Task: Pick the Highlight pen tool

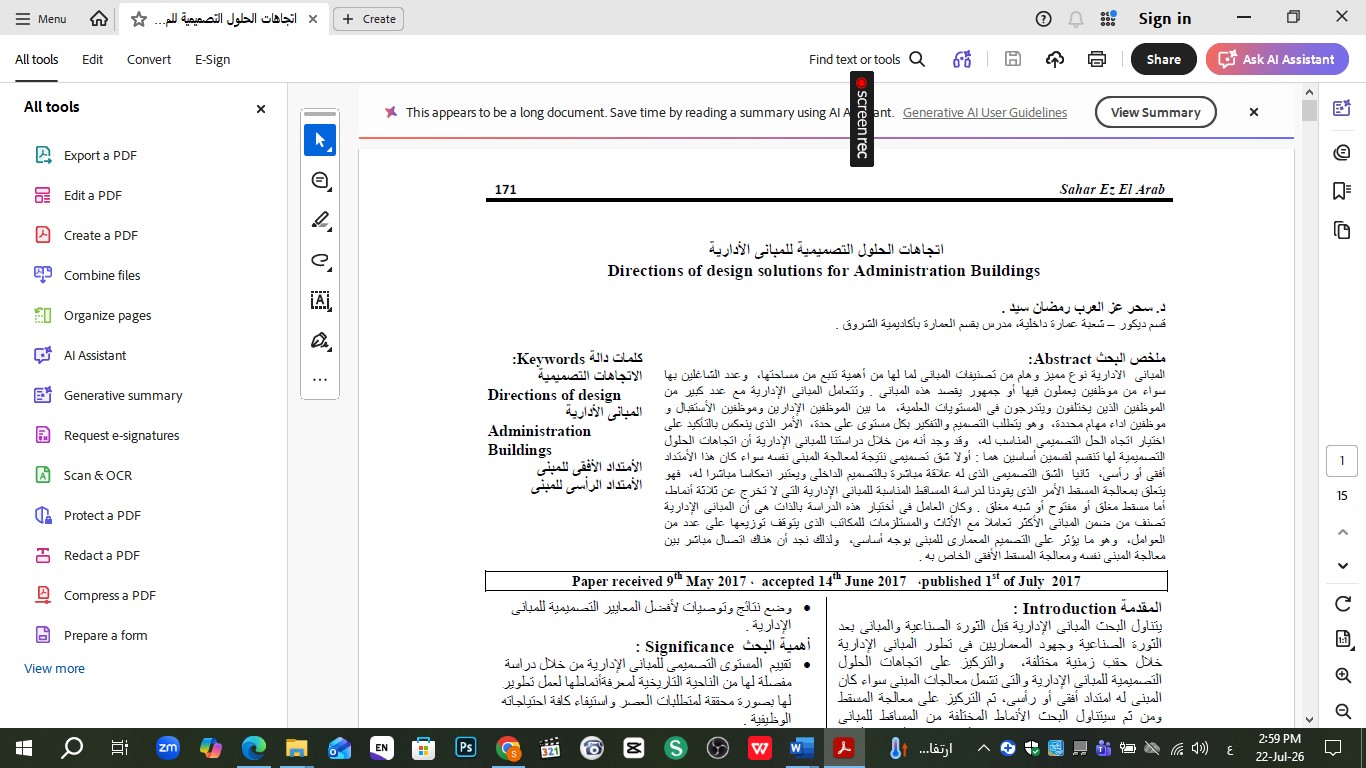Action: click(320, 220)
